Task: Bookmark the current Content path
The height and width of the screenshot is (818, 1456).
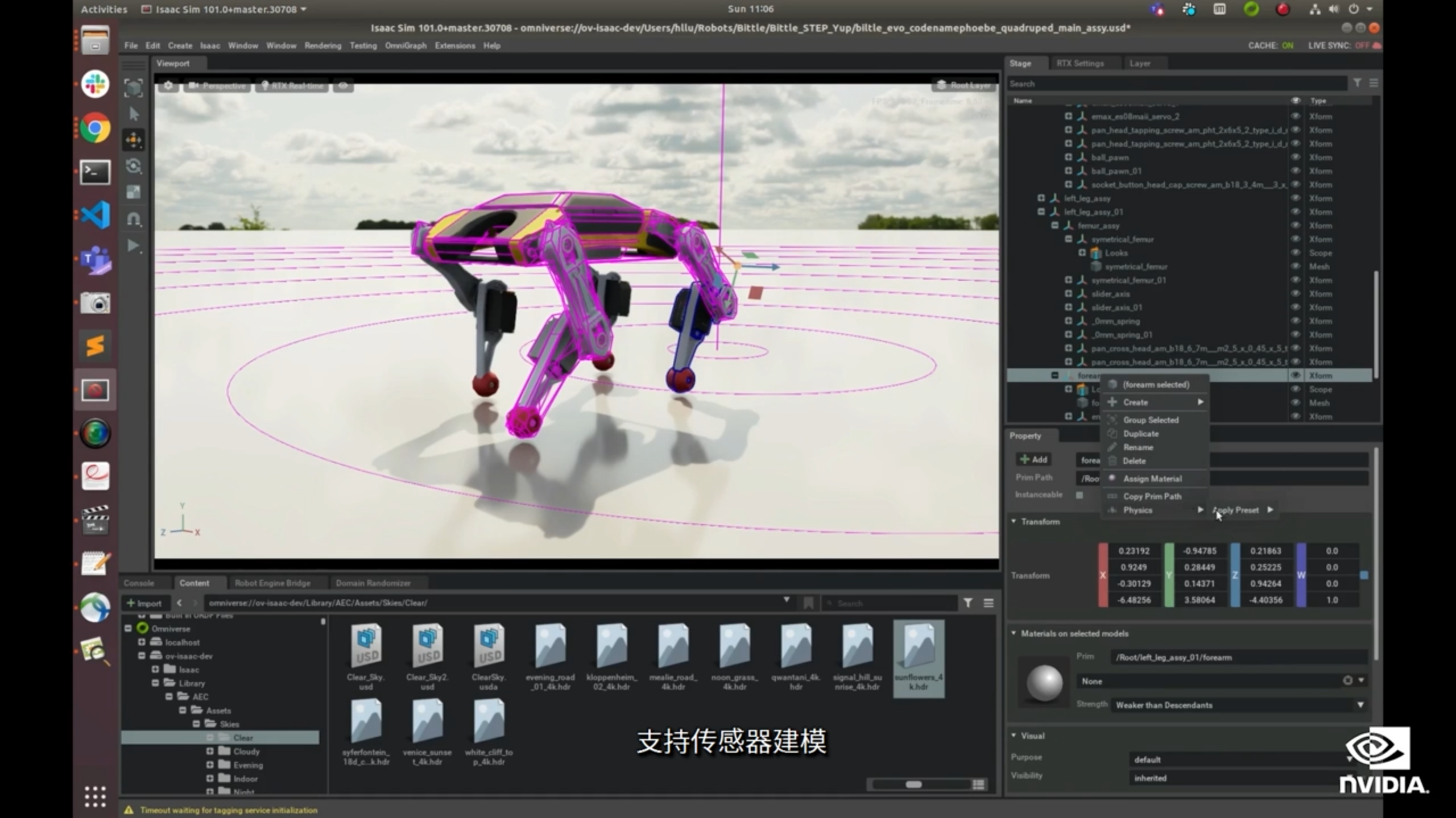Action: point(808,603)
